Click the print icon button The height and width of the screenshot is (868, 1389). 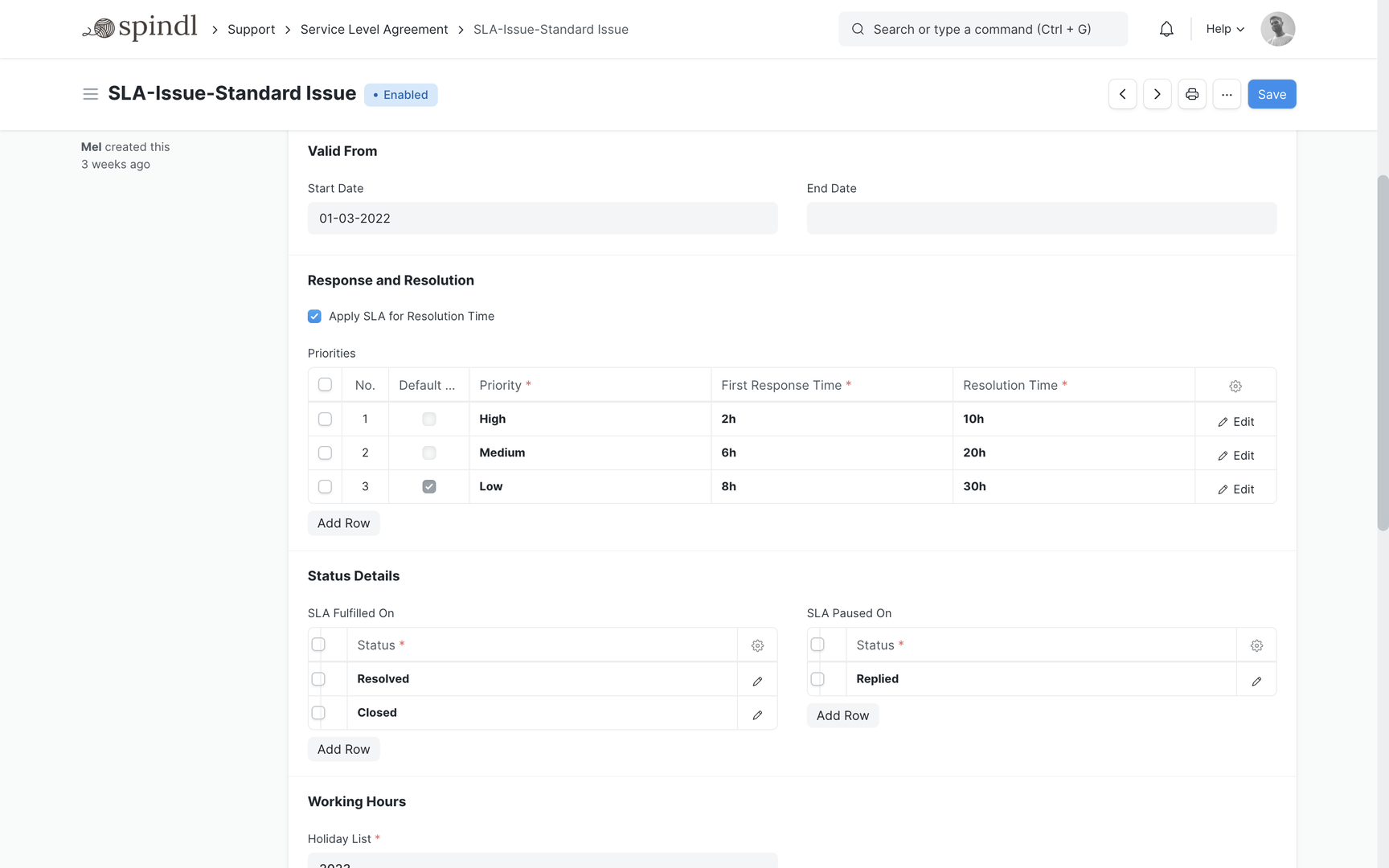click(x=1191, y=94)
